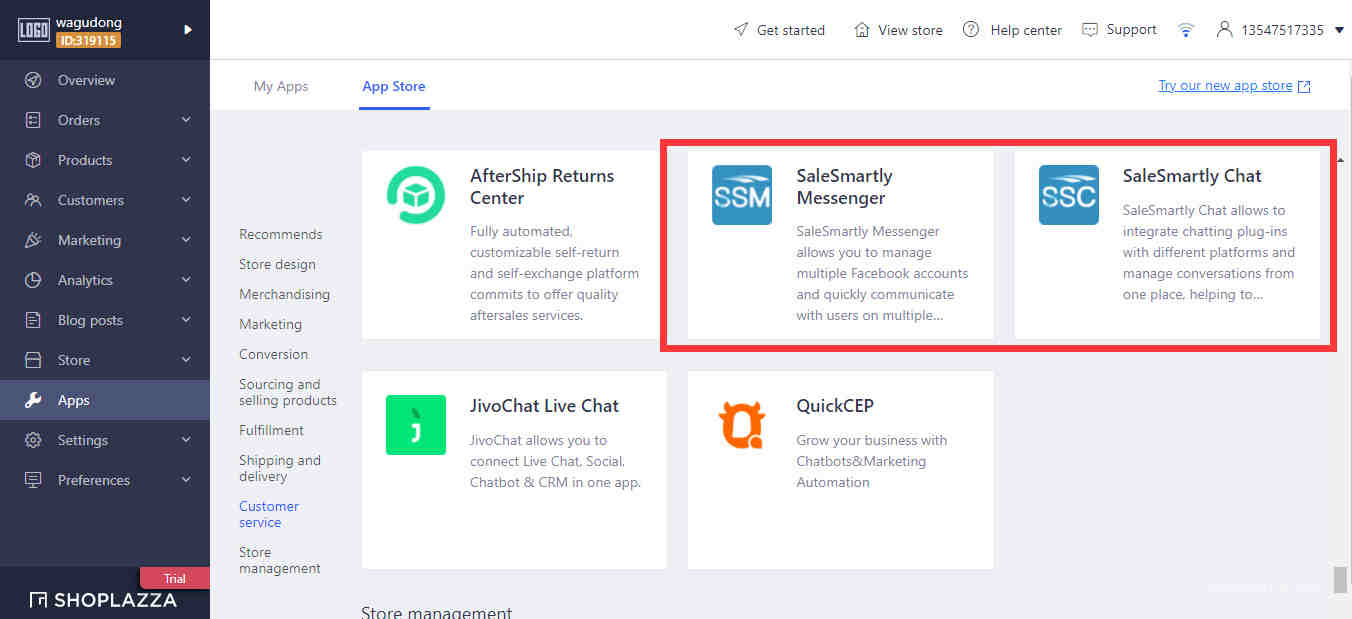Open the SaleSmartly Messenger app title
Screen dimensions: 1352x619
(x=845, y=186)
